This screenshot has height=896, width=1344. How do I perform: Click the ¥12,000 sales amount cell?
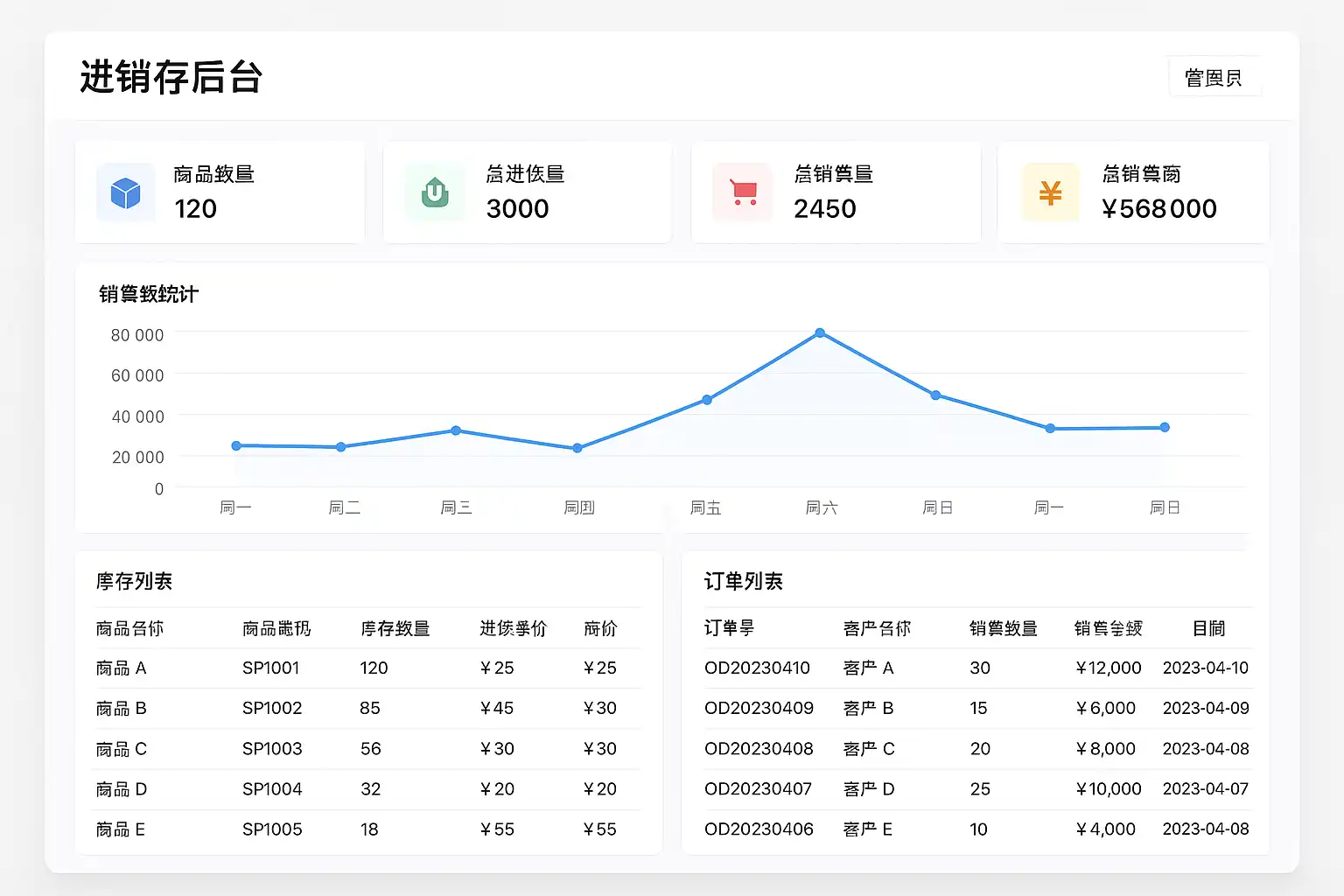(1108, 668)
